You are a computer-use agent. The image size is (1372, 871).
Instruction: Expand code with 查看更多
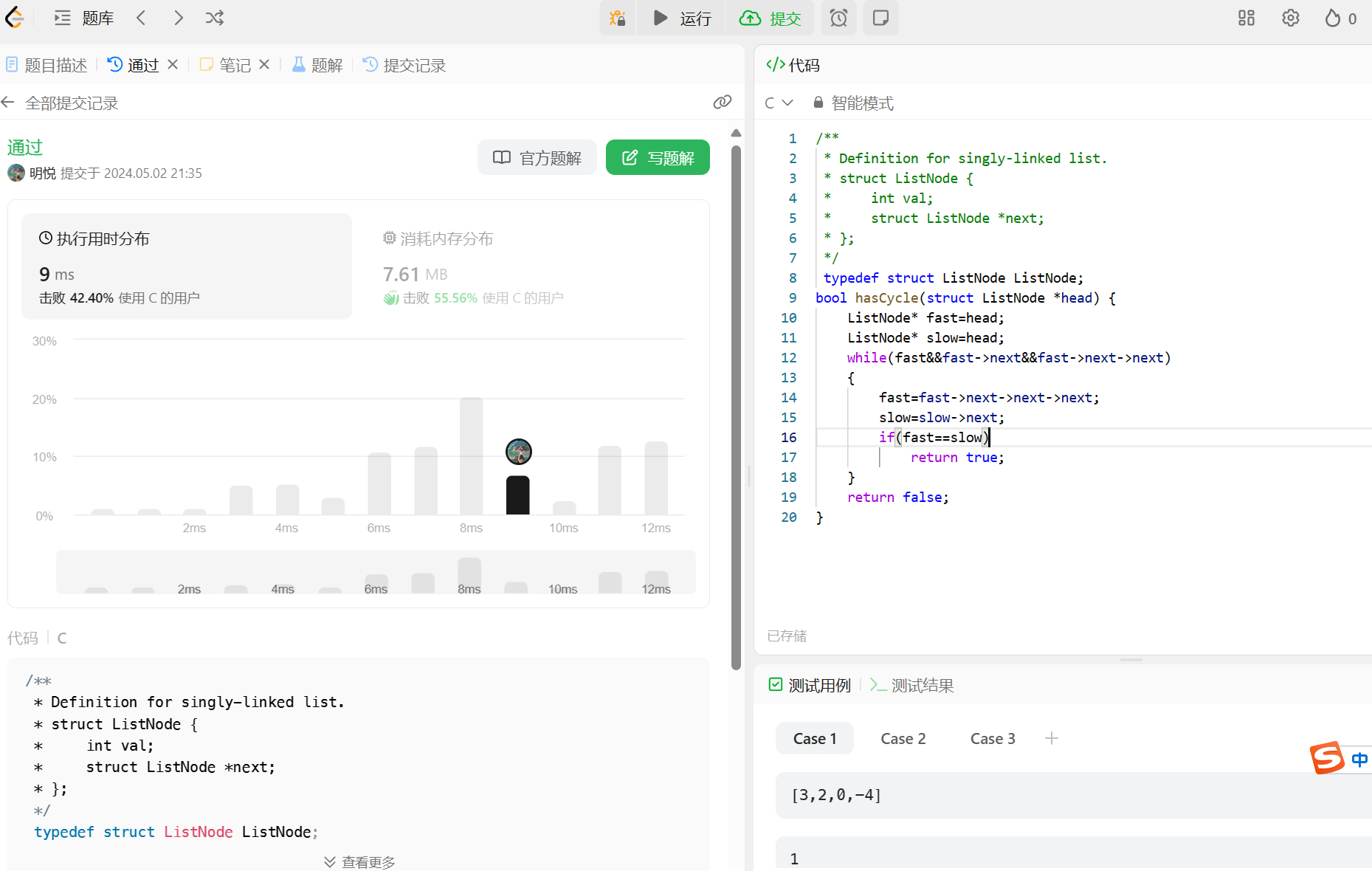[x=359, y=861]
